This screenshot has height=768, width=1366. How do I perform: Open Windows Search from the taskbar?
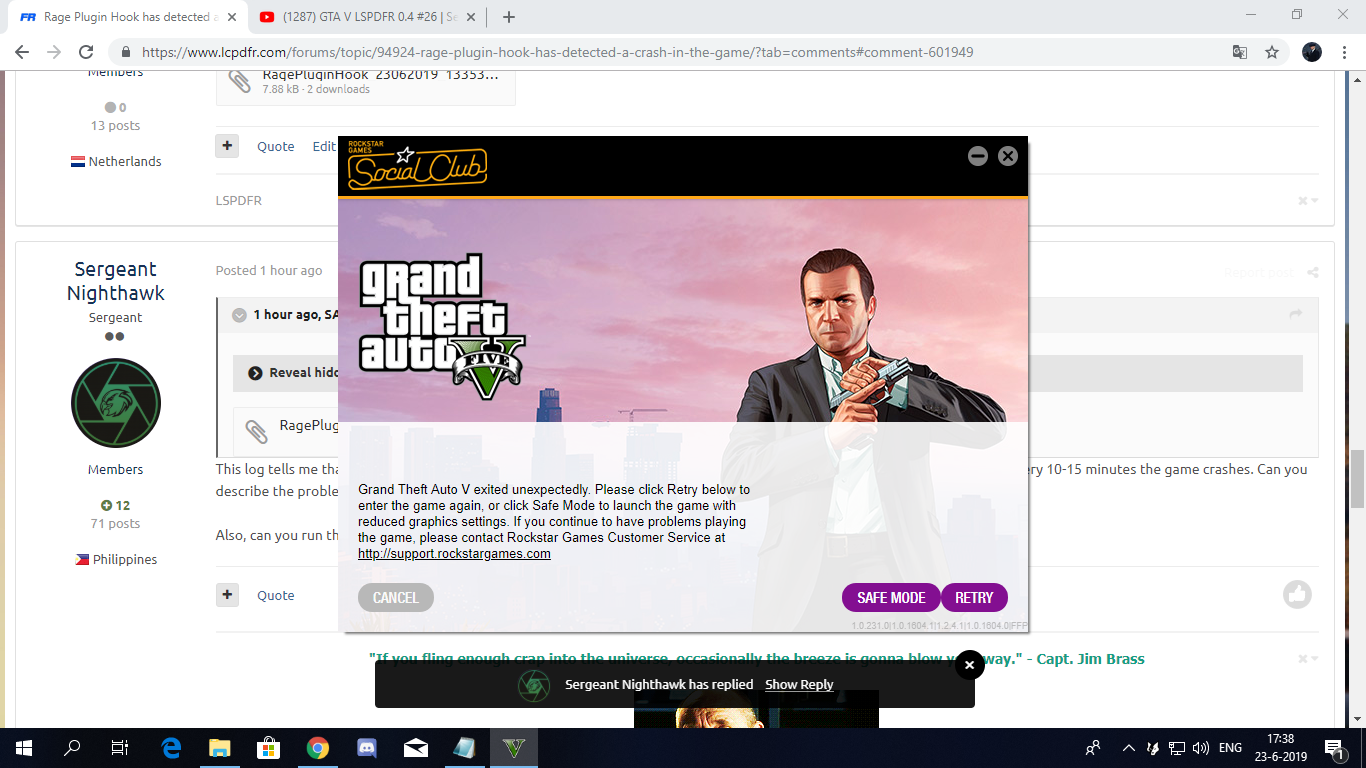pos(72,747)
